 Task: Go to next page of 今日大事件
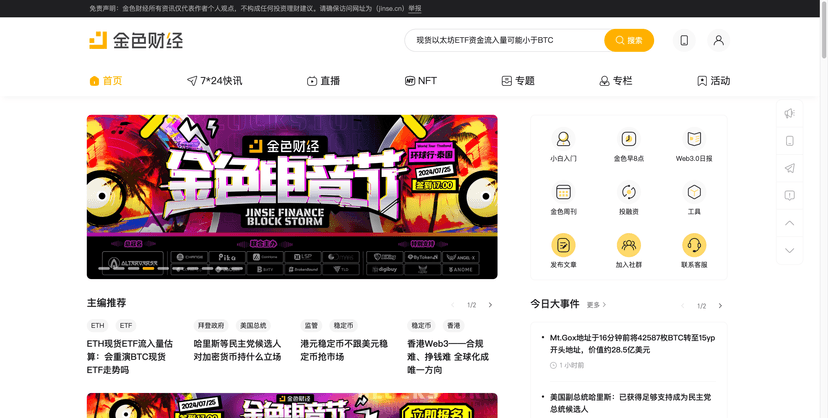[720, 305]
